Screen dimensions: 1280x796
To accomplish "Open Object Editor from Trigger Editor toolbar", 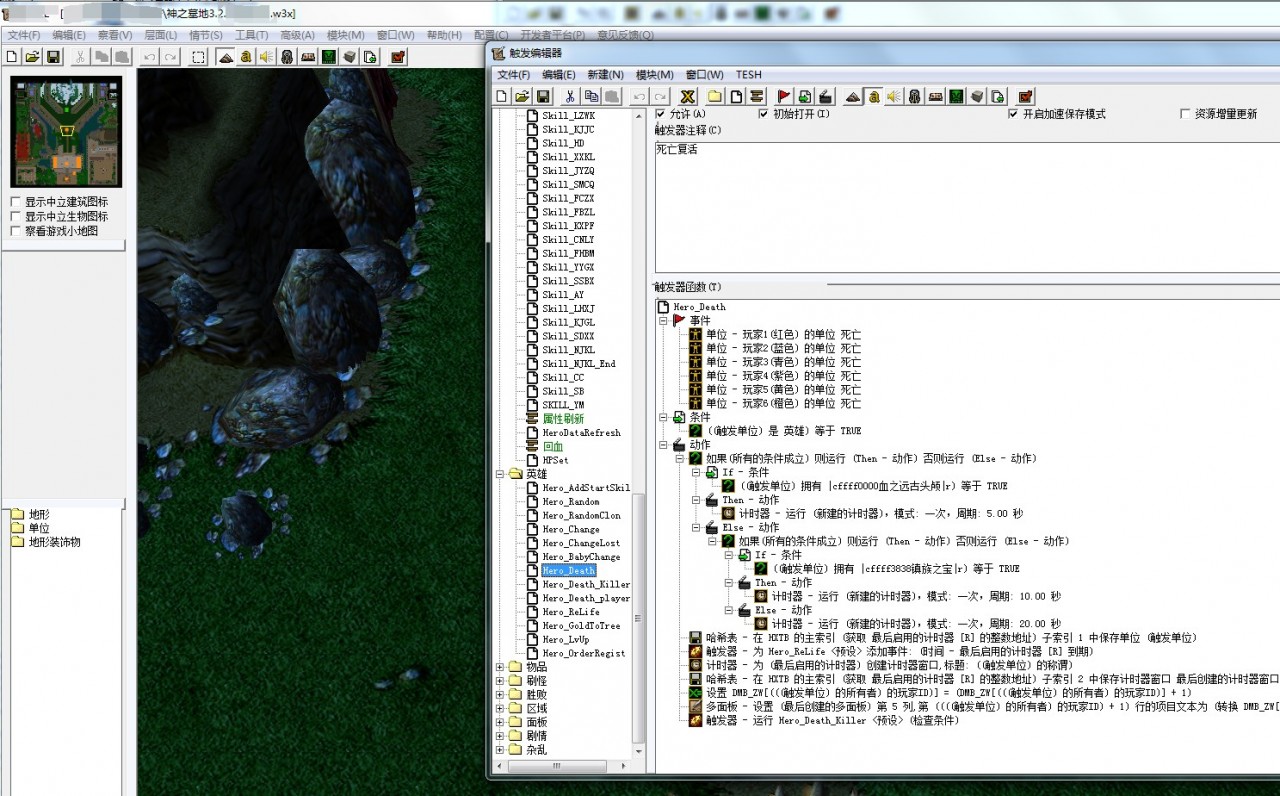I will 915,96.
